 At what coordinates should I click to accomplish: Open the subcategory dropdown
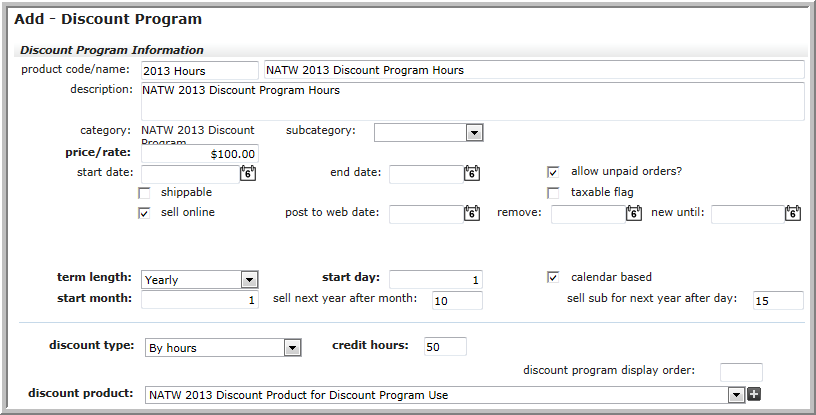(x=428, y=132)
